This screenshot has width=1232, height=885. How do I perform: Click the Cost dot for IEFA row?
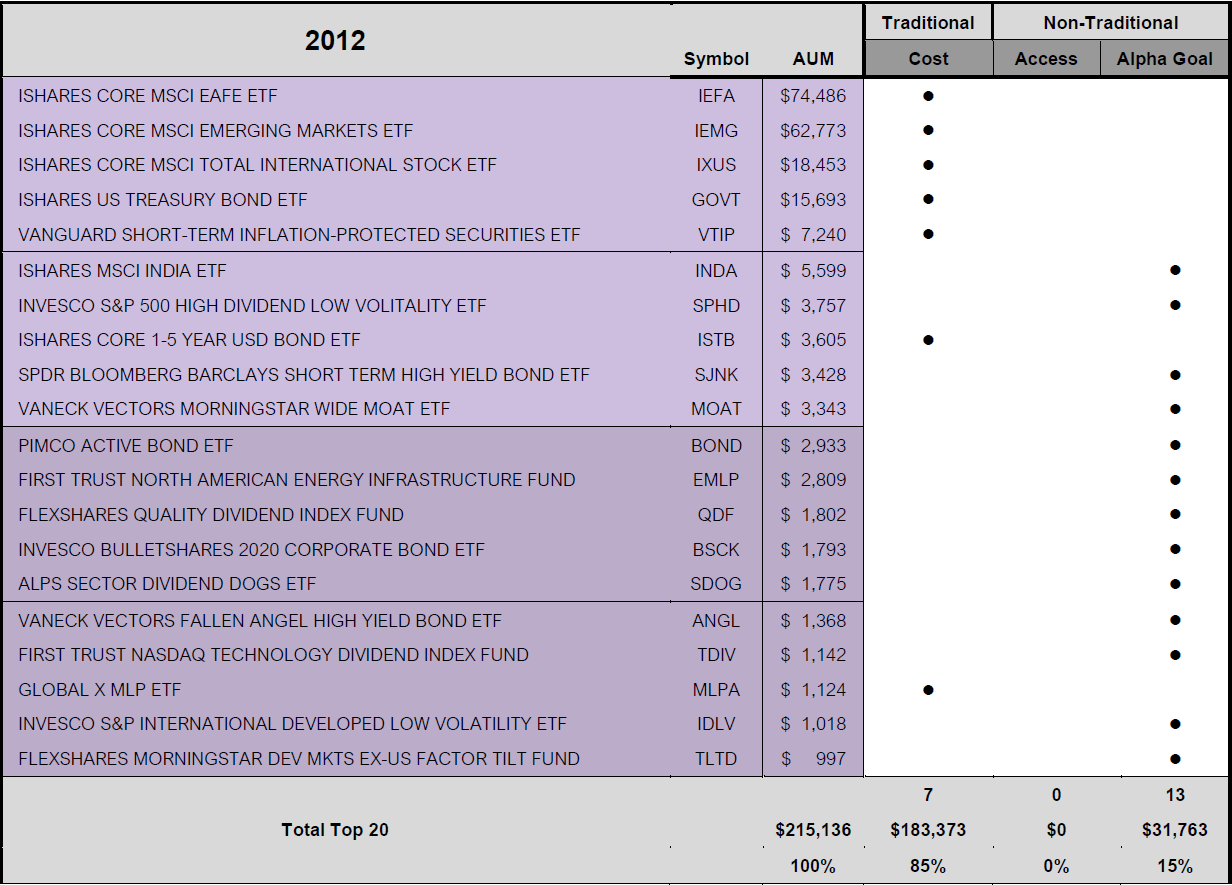928,96
